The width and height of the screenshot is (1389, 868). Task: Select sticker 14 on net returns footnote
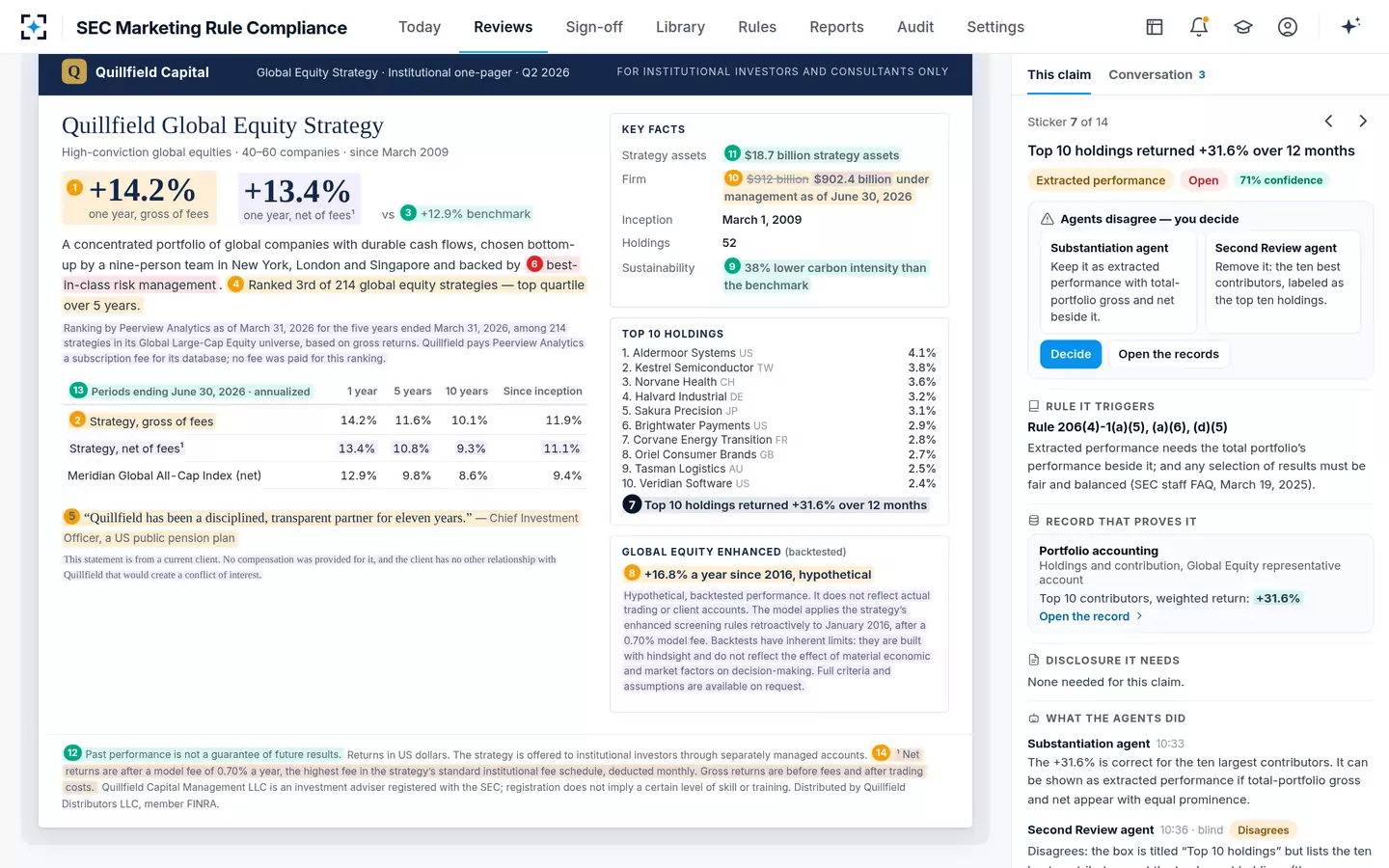coord(881,753)
